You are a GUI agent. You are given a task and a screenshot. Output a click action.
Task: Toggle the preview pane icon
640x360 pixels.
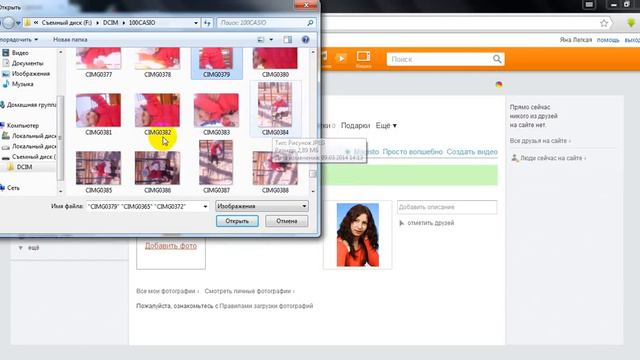tap(288, 40)
